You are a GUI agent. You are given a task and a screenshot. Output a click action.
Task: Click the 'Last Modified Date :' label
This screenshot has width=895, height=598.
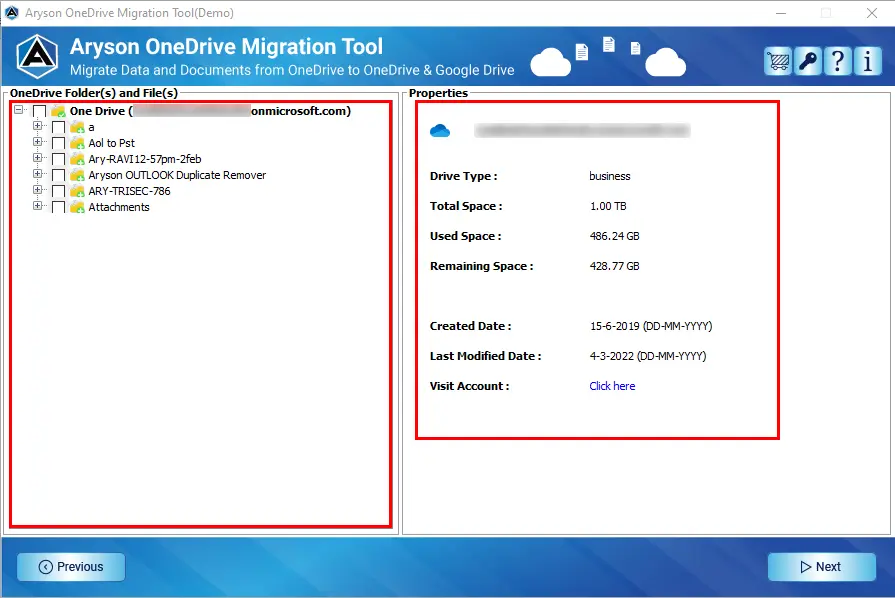[485, 356]
